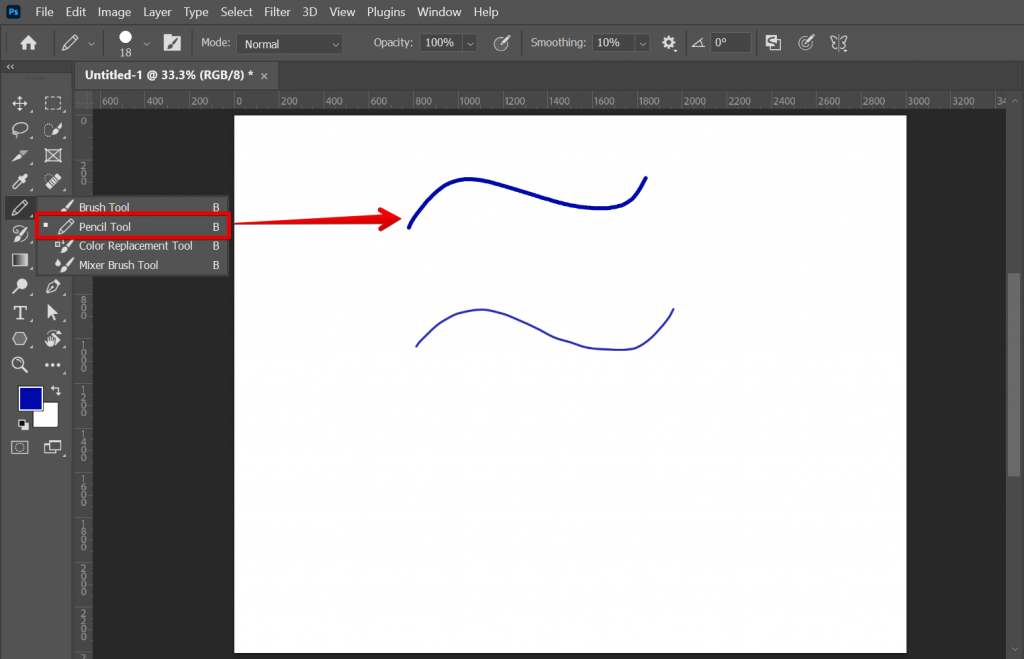The width and height of the screenshot is (1024, 659).
Task: Click the blue foreground color swatch
Action: (x=30, y=398)
